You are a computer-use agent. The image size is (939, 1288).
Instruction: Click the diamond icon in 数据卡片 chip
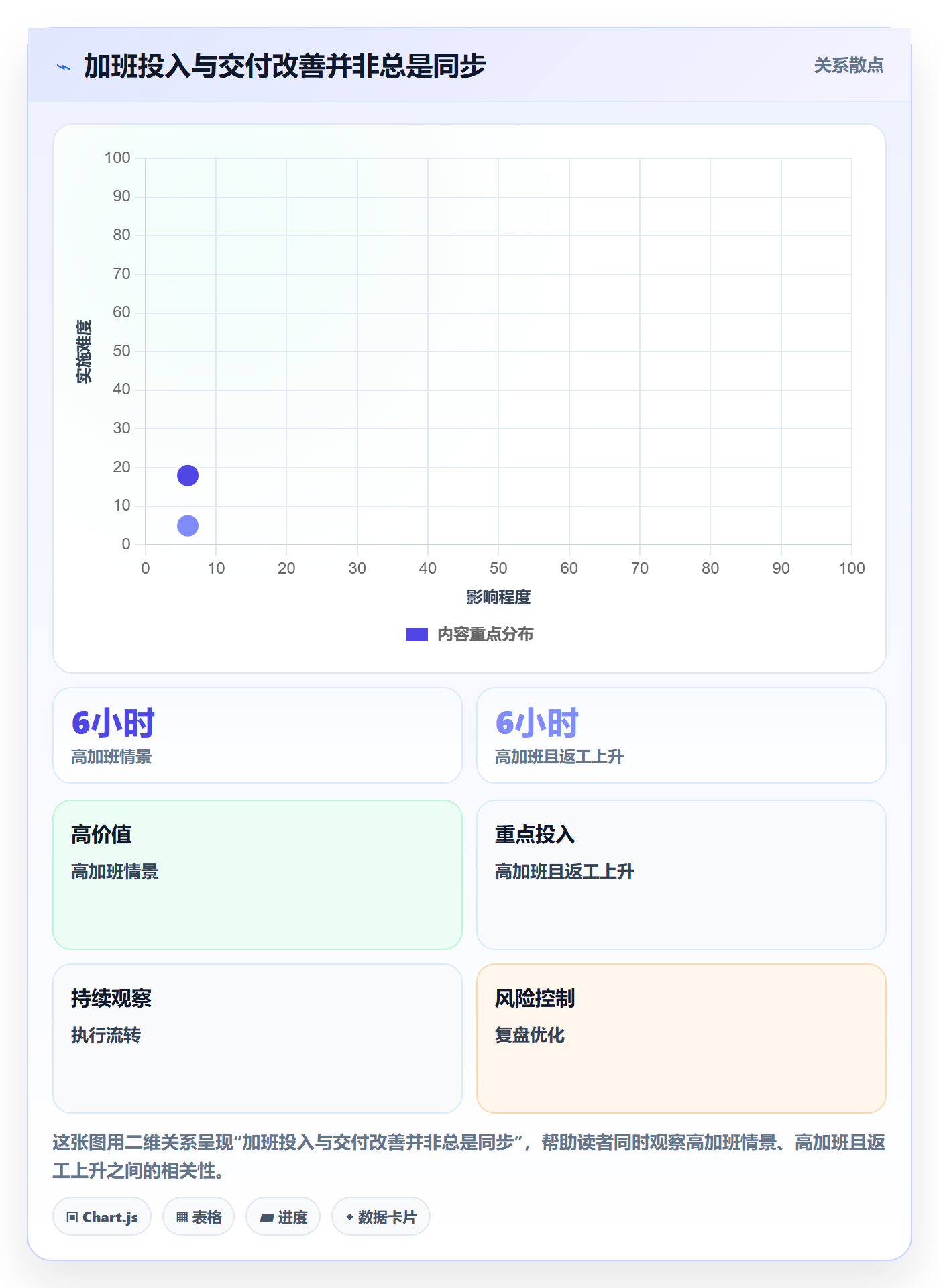coord(349,1217)
